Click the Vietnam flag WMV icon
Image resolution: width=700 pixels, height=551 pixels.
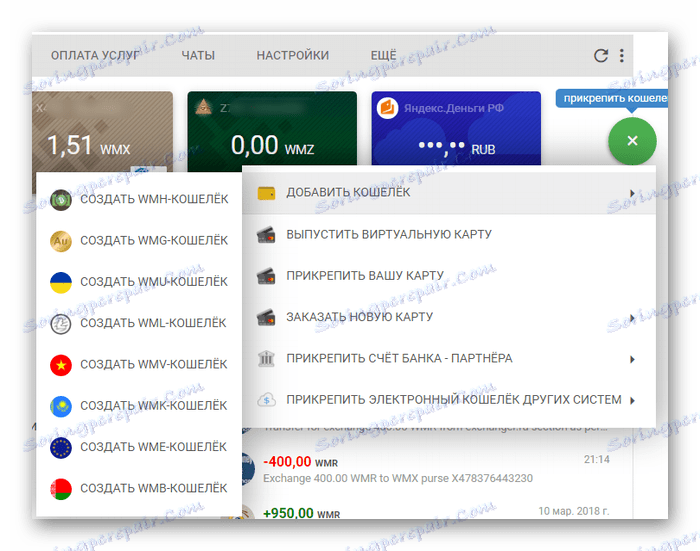[x=61, y=365]
